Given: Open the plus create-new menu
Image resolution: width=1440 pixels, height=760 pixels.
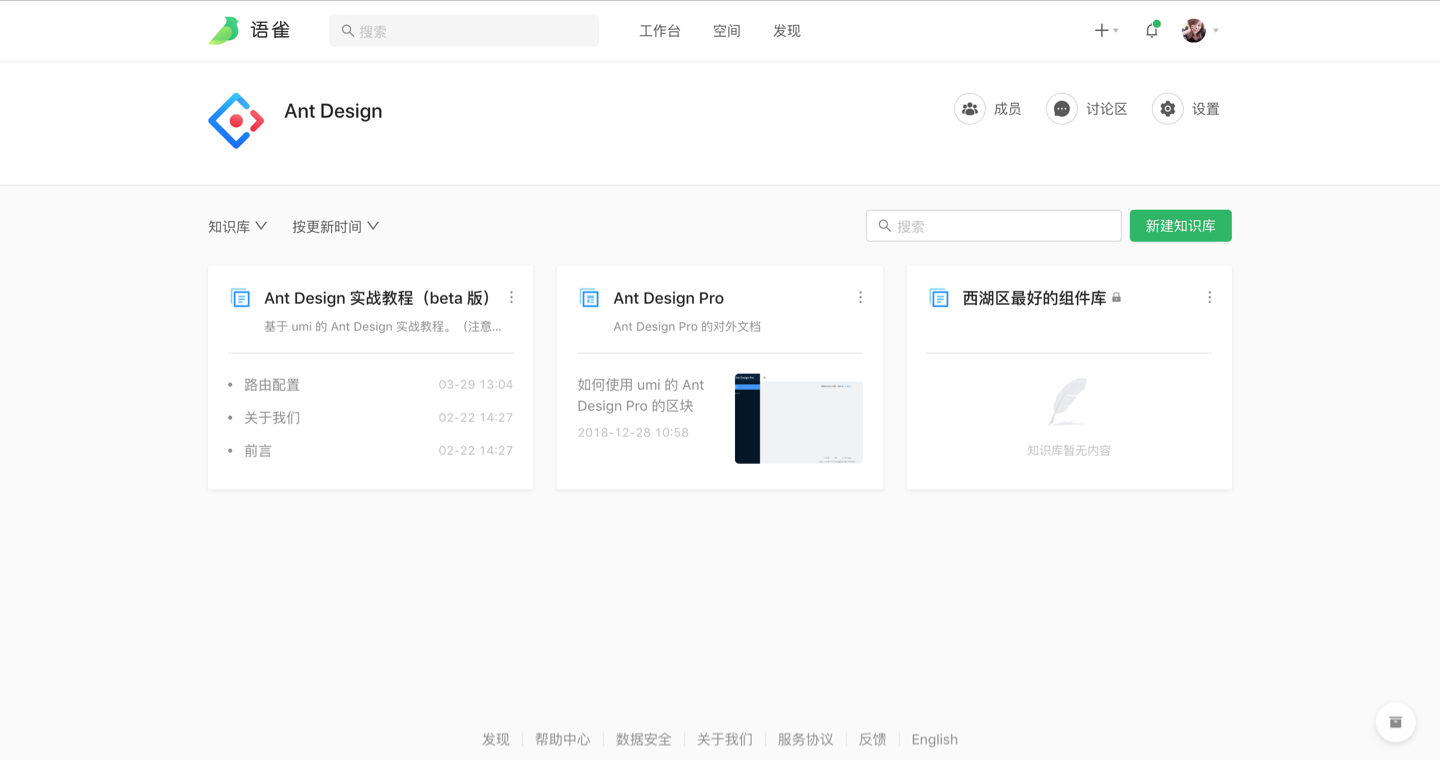Looking at the screenshot, I should tap(1106, 31).
